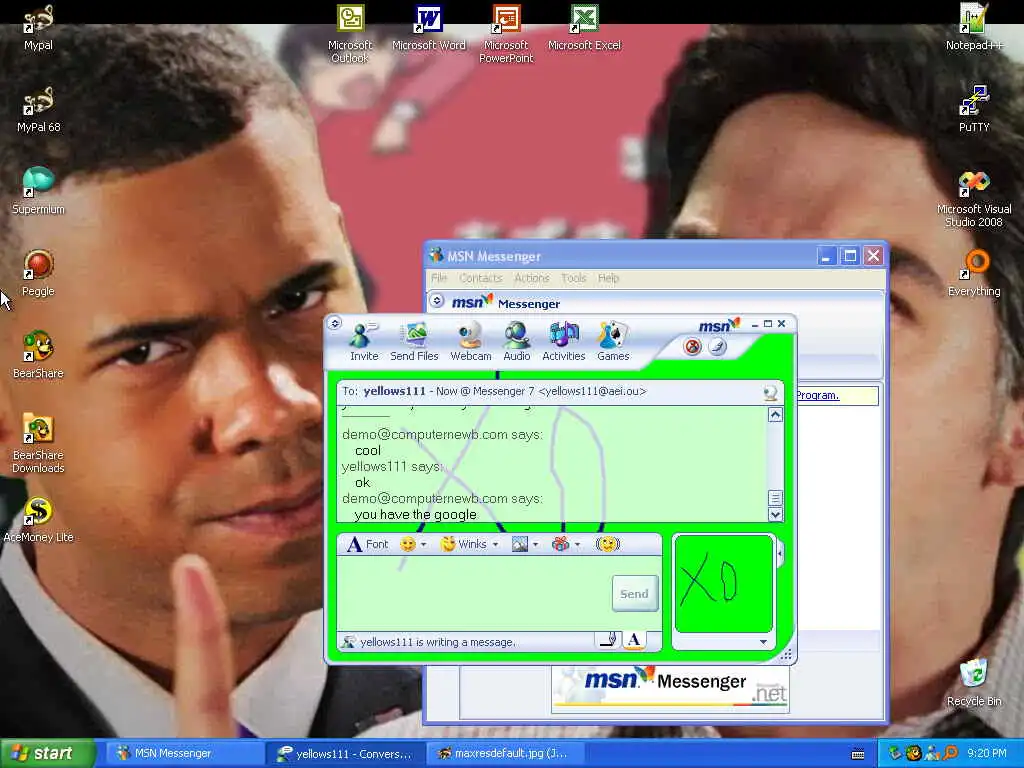
Task: Click the Program link in the main window
Action: (818, 395)
